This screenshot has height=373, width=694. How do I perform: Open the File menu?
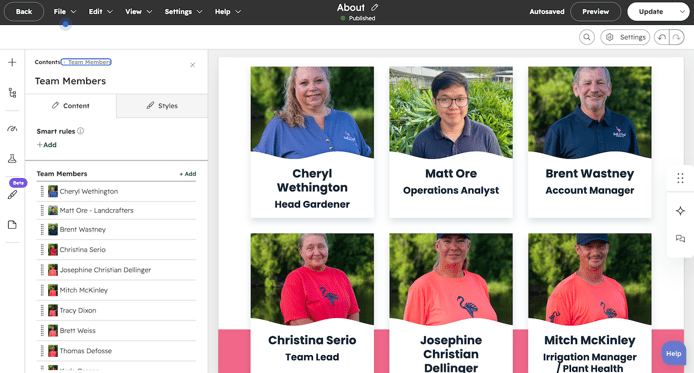pyautogui.click(x=65, y=12)
